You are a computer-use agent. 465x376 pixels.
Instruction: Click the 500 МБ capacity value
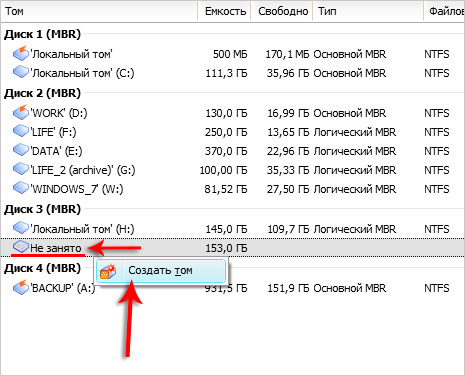[x=230, y=54]
